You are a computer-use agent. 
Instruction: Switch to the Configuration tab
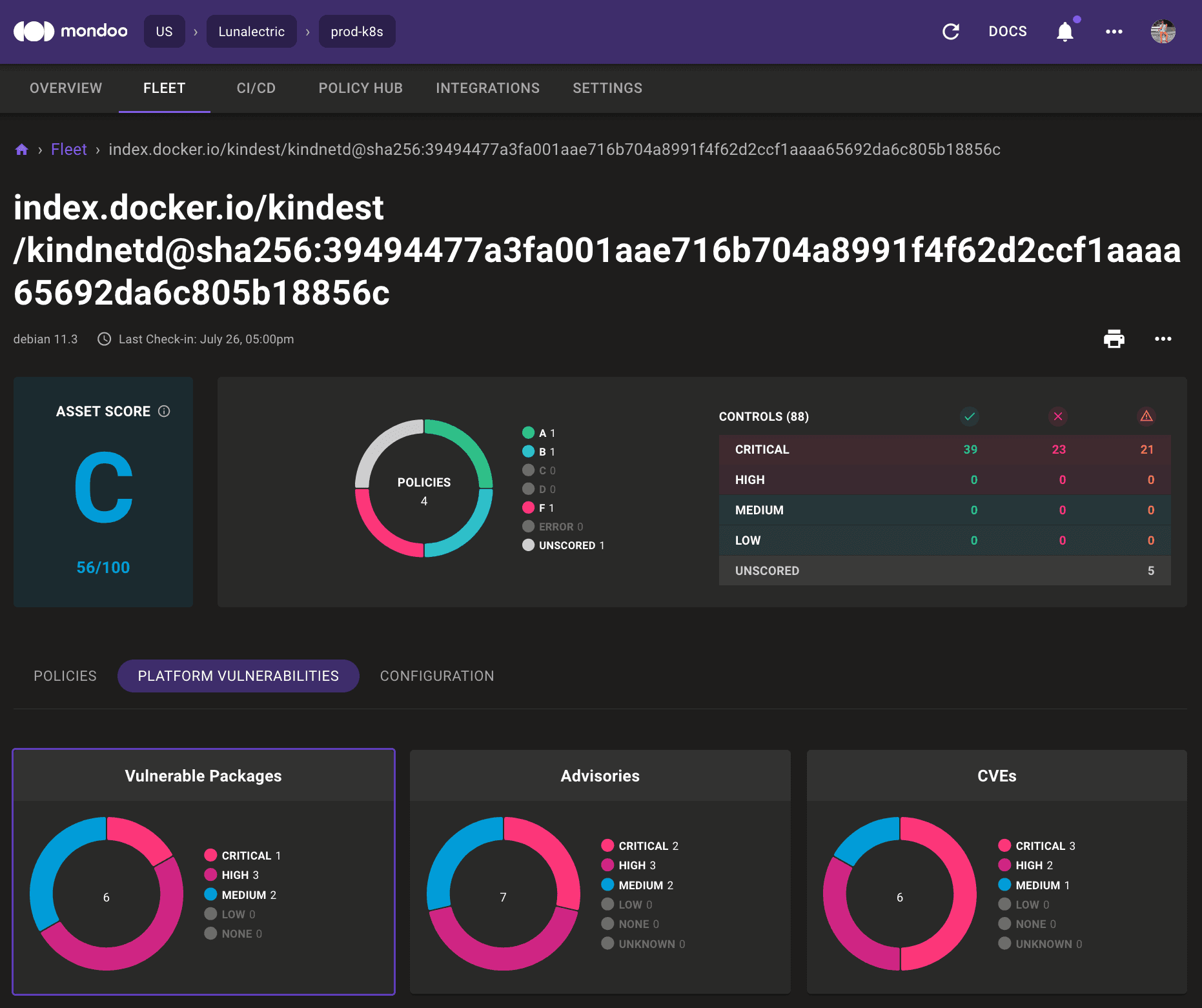point(437,676)
